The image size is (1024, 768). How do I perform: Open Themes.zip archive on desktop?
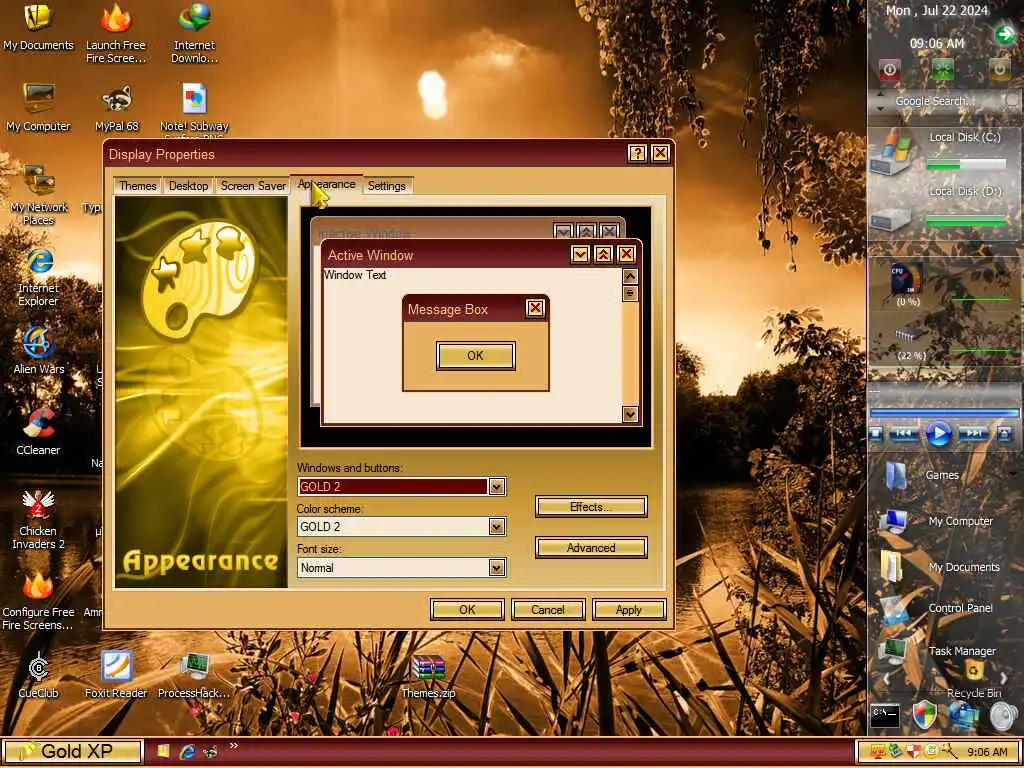click(x=428, y=677)
